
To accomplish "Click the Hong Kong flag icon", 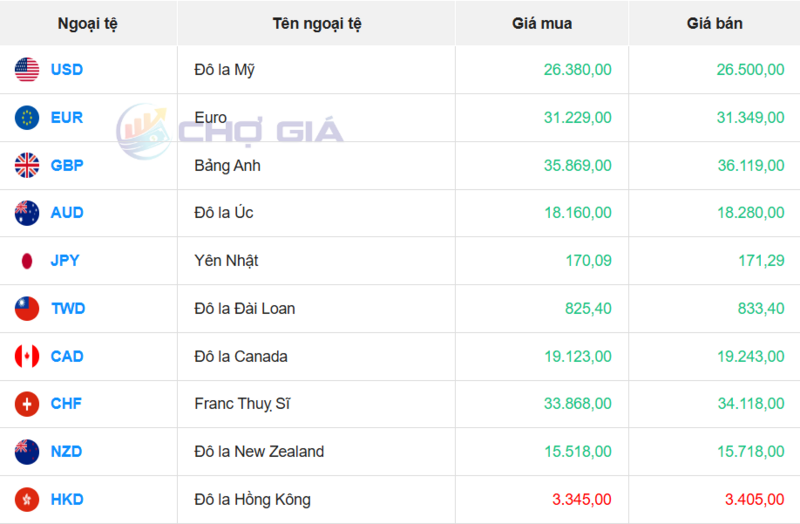I will coord(27,499).
